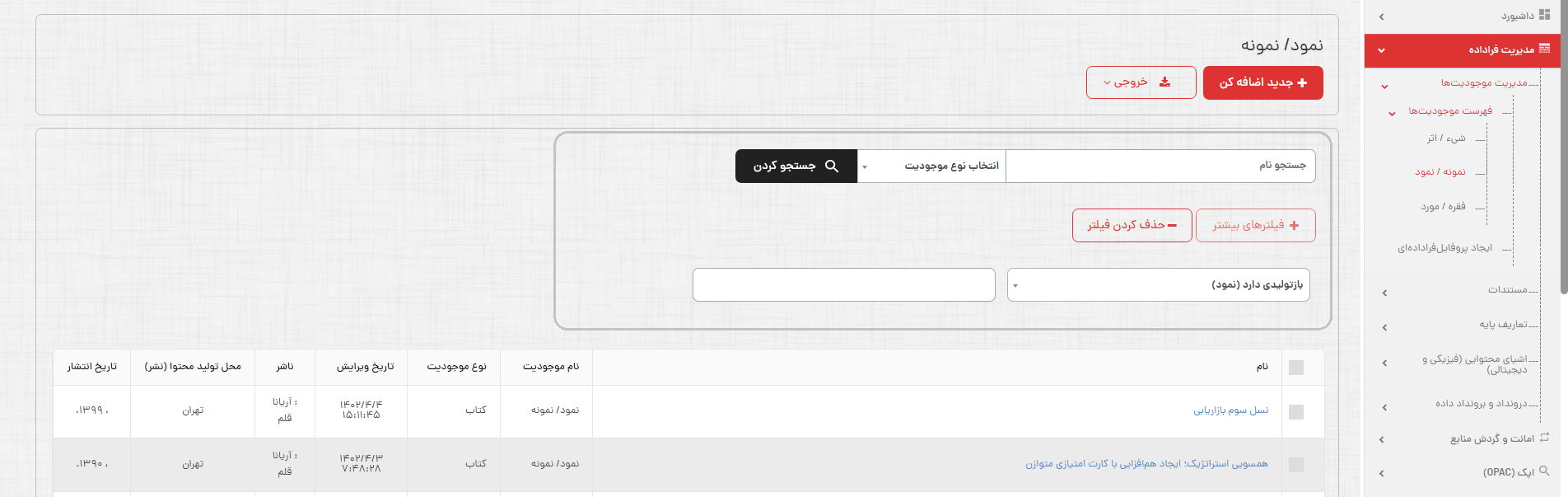
Task: Open the انتخاب نوع موجودیت dropdown
Action: 931,166
